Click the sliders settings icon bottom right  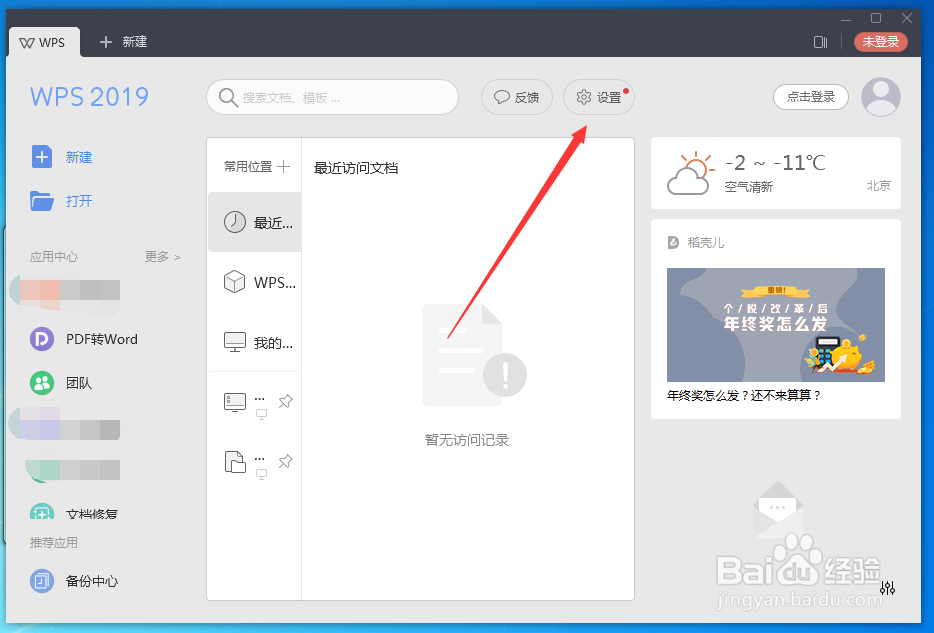point(888,588)
